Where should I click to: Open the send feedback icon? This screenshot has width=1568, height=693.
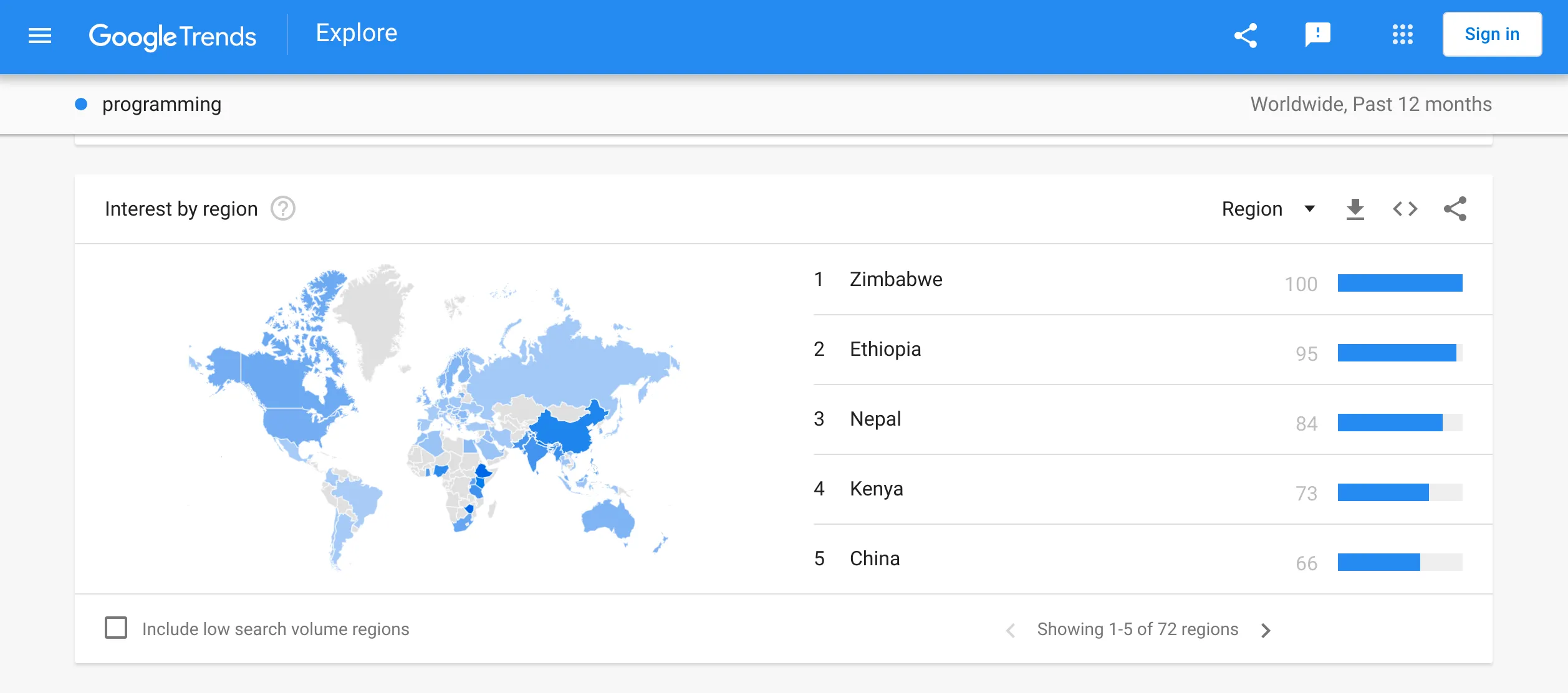coord(1318,35)
